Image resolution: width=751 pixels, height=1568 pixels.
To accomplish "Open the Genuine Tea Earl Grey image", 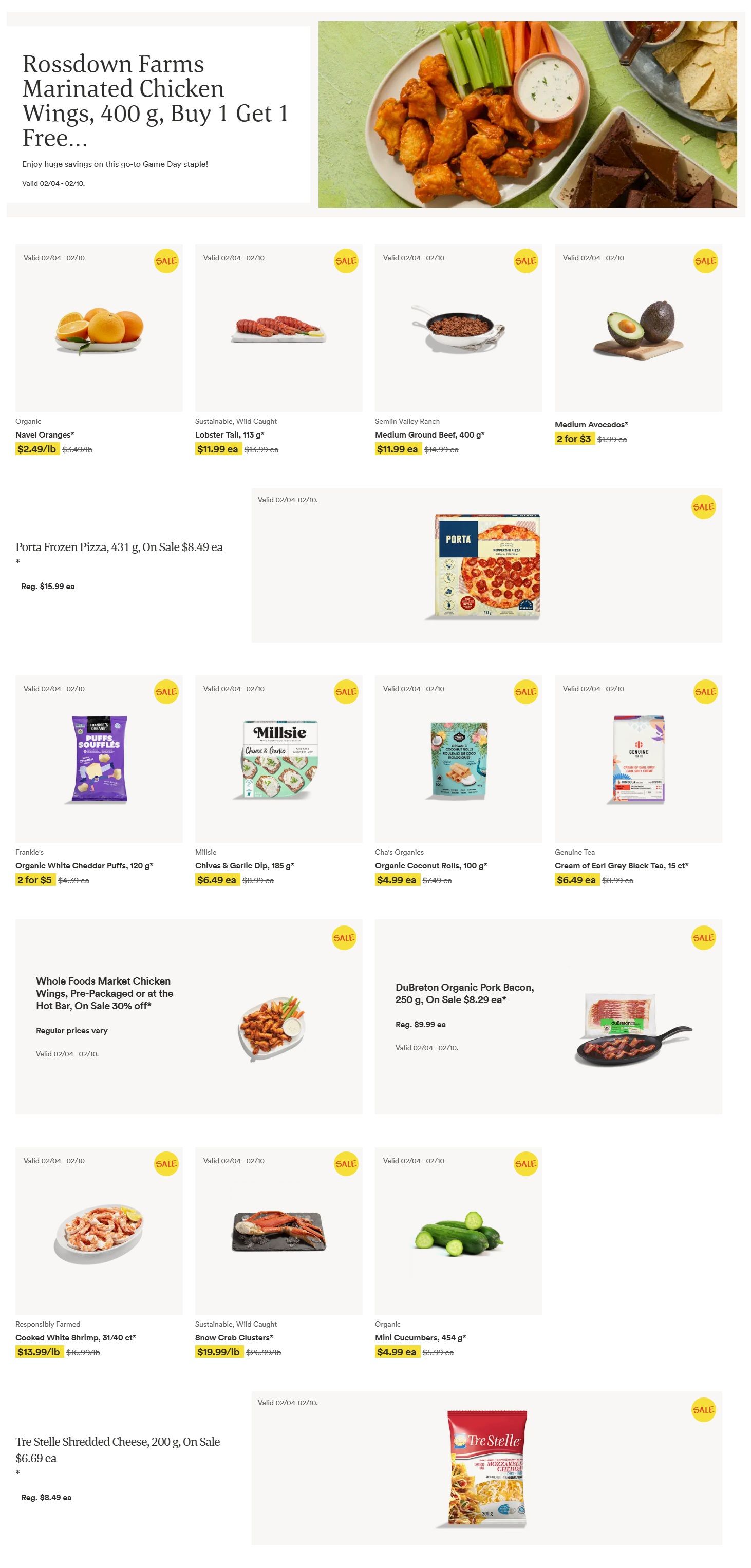I will [x=639, y=759].
